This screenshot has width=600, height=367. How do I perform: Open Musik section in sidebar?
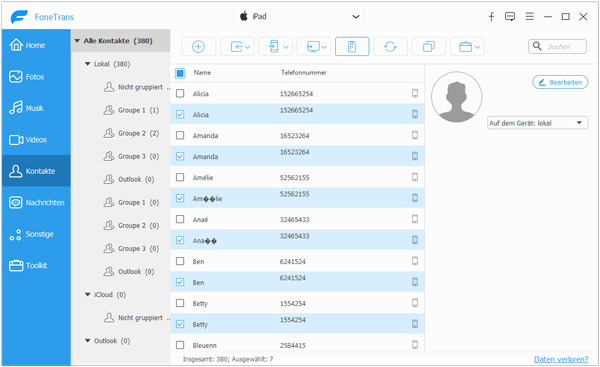[x=36, y=108]
